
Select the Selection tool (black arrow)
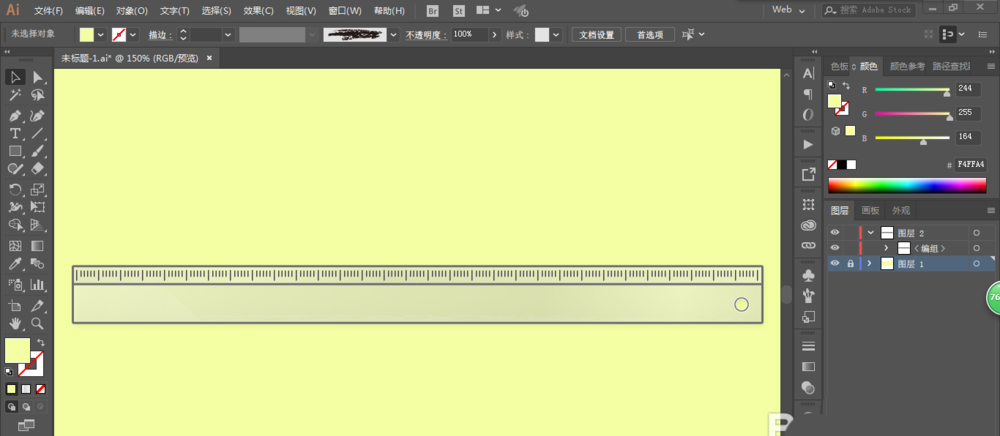click(15, 77)
